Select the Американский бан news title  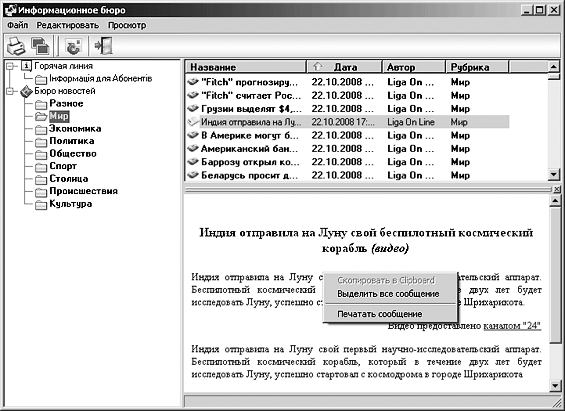point(249,149)
